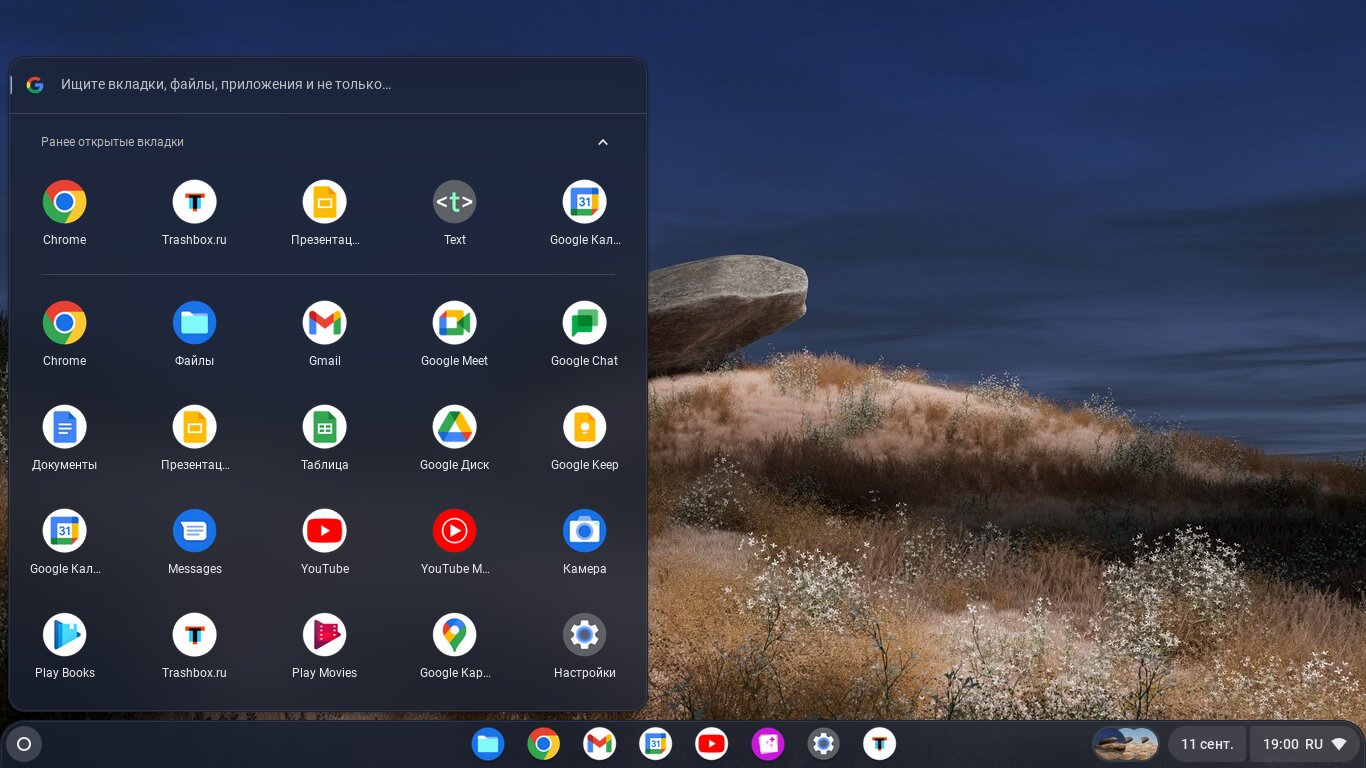Click the launcher search field
Viewport: 1366px width, 768px height.
pyautogui.click(x=328, y=85)
